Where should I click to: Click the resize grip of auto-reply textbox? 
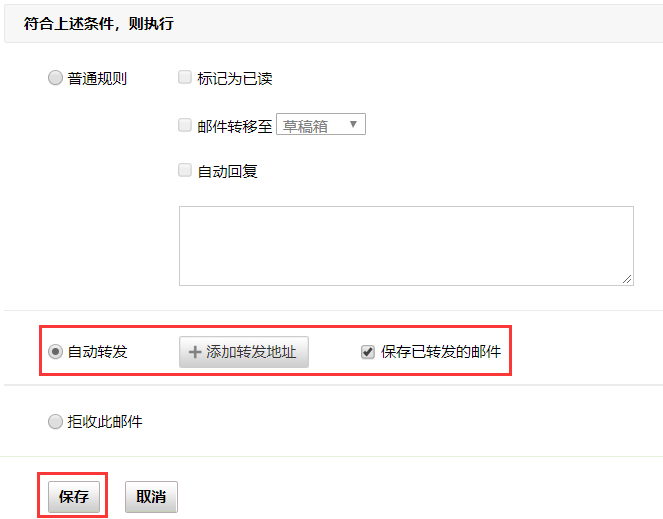point(626,279)
